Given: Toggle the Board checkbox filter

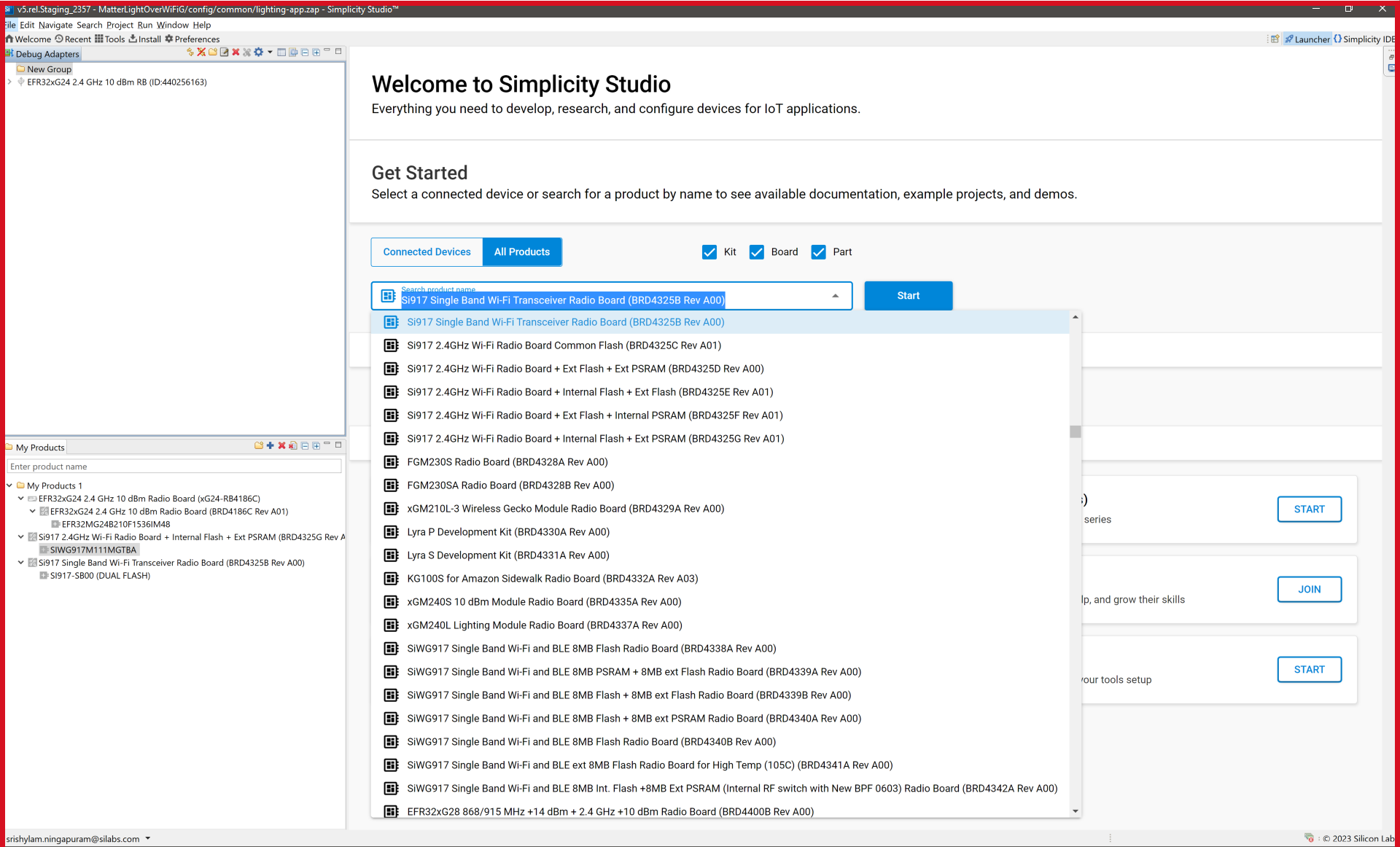Looking at the screenshot, I should [757, 252].
